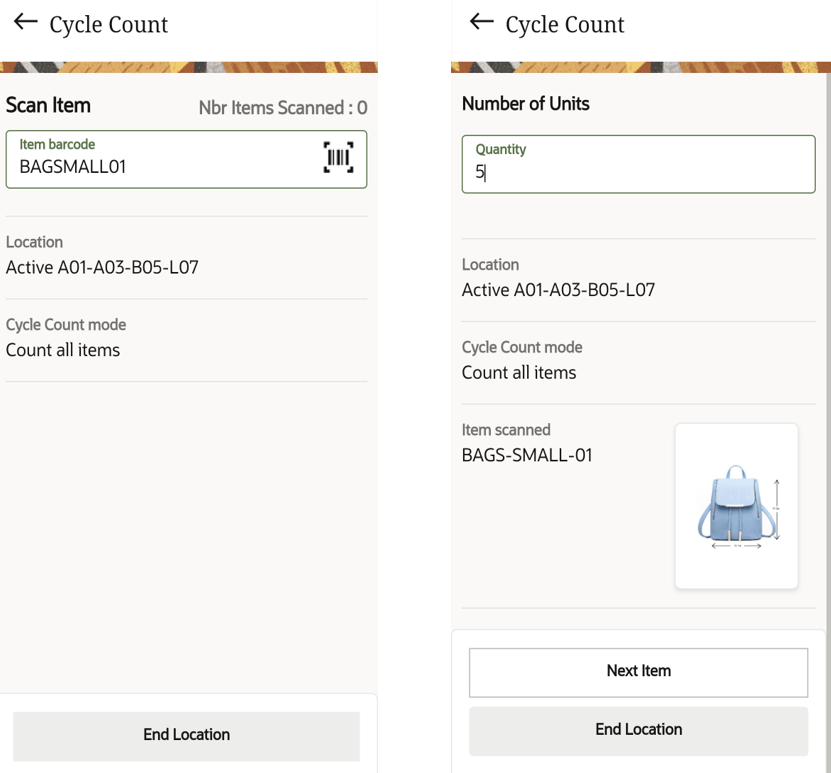Screen dimensions: 831x773
Task: Tap End Location under Next Item
Action: (x=638, y=731)
